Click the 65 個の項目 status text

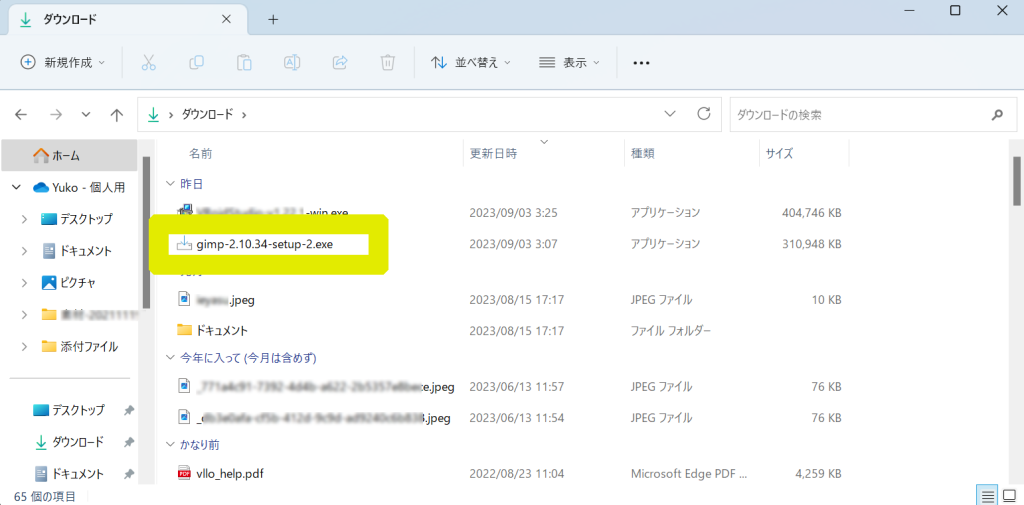[44, 497]
